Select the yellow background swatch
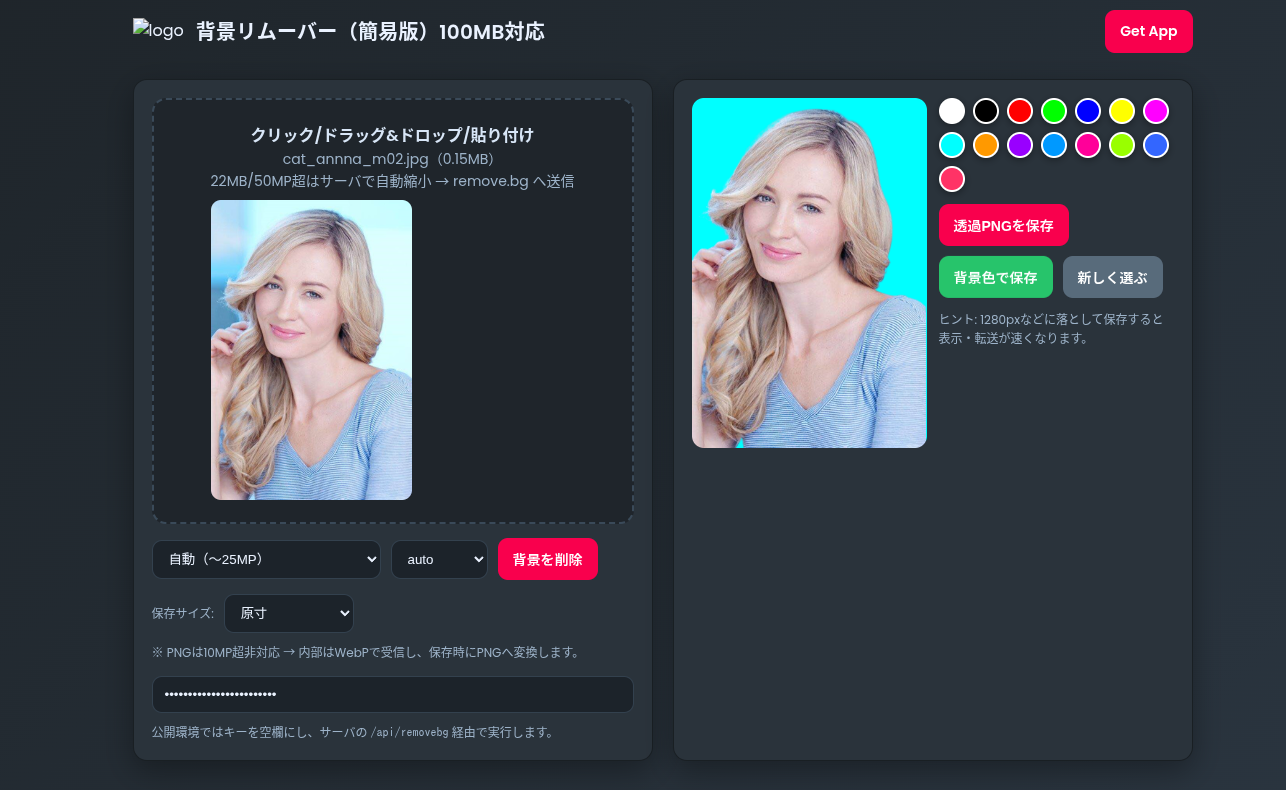 tap(1122, 111)
